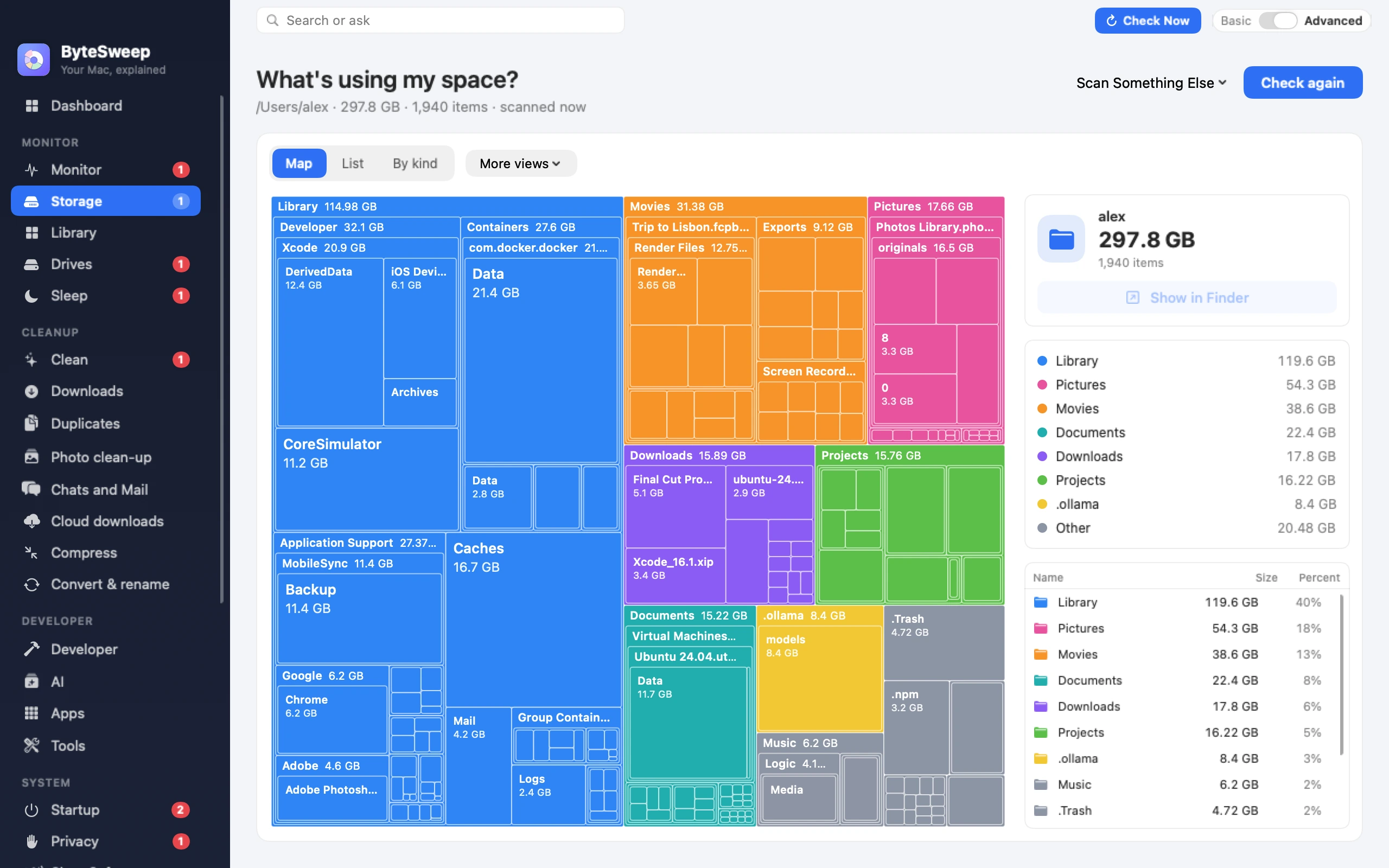Image resolution: width=1389 pixels, height=868 pixels.
Task: Click the Chats and Mail icon
Action: (31, 489)
